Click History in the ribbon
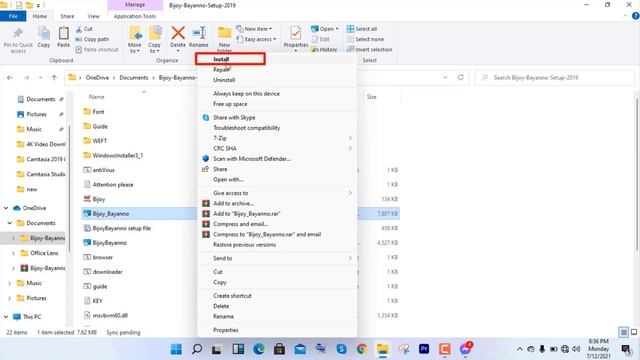The height and width of the screenshot is (360, 640). click(324, 49)
